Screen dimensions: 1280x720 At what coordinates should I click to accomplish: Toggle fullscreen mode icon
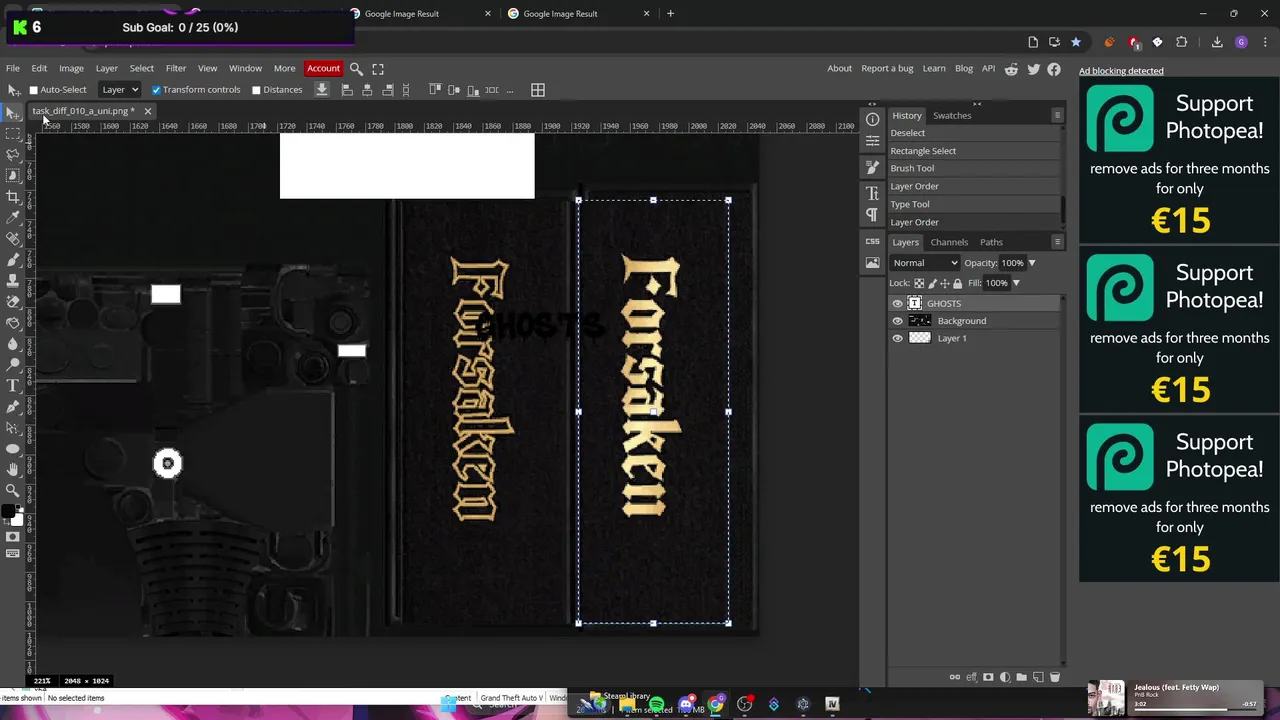[x=378, y=68]
